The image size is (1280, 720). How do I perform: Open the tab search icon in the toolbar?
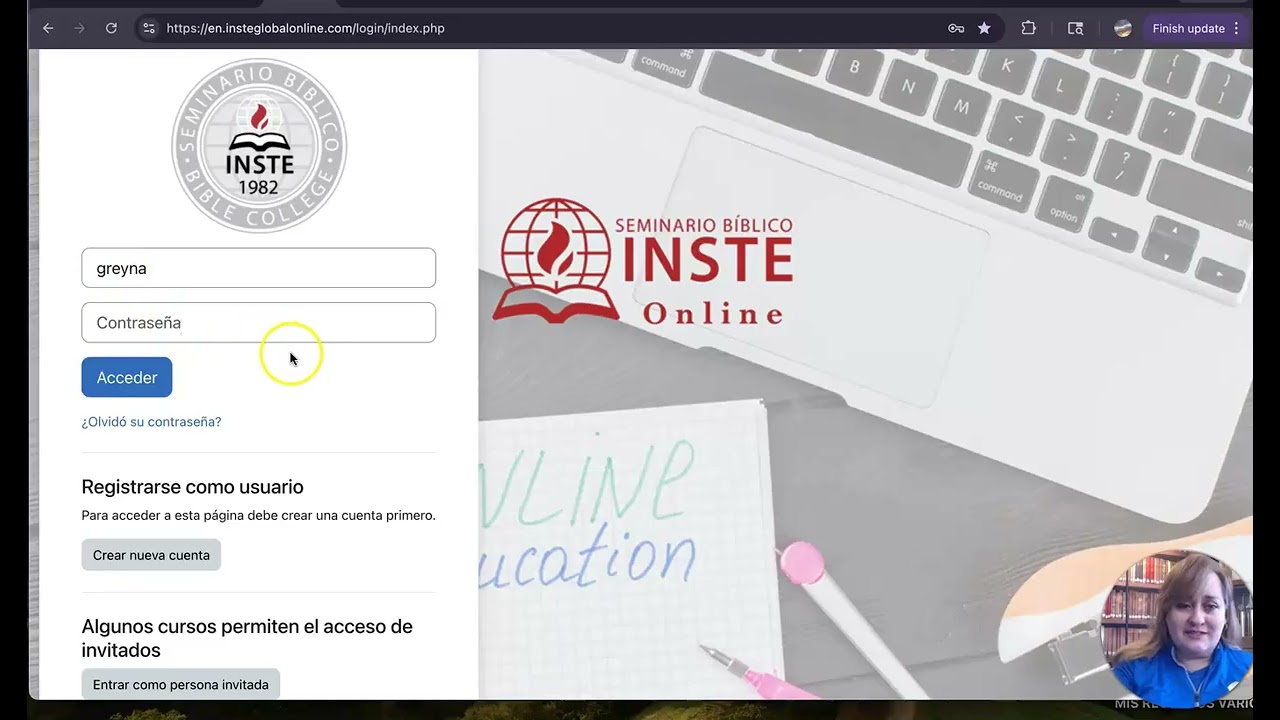[x=1076, y=28]
